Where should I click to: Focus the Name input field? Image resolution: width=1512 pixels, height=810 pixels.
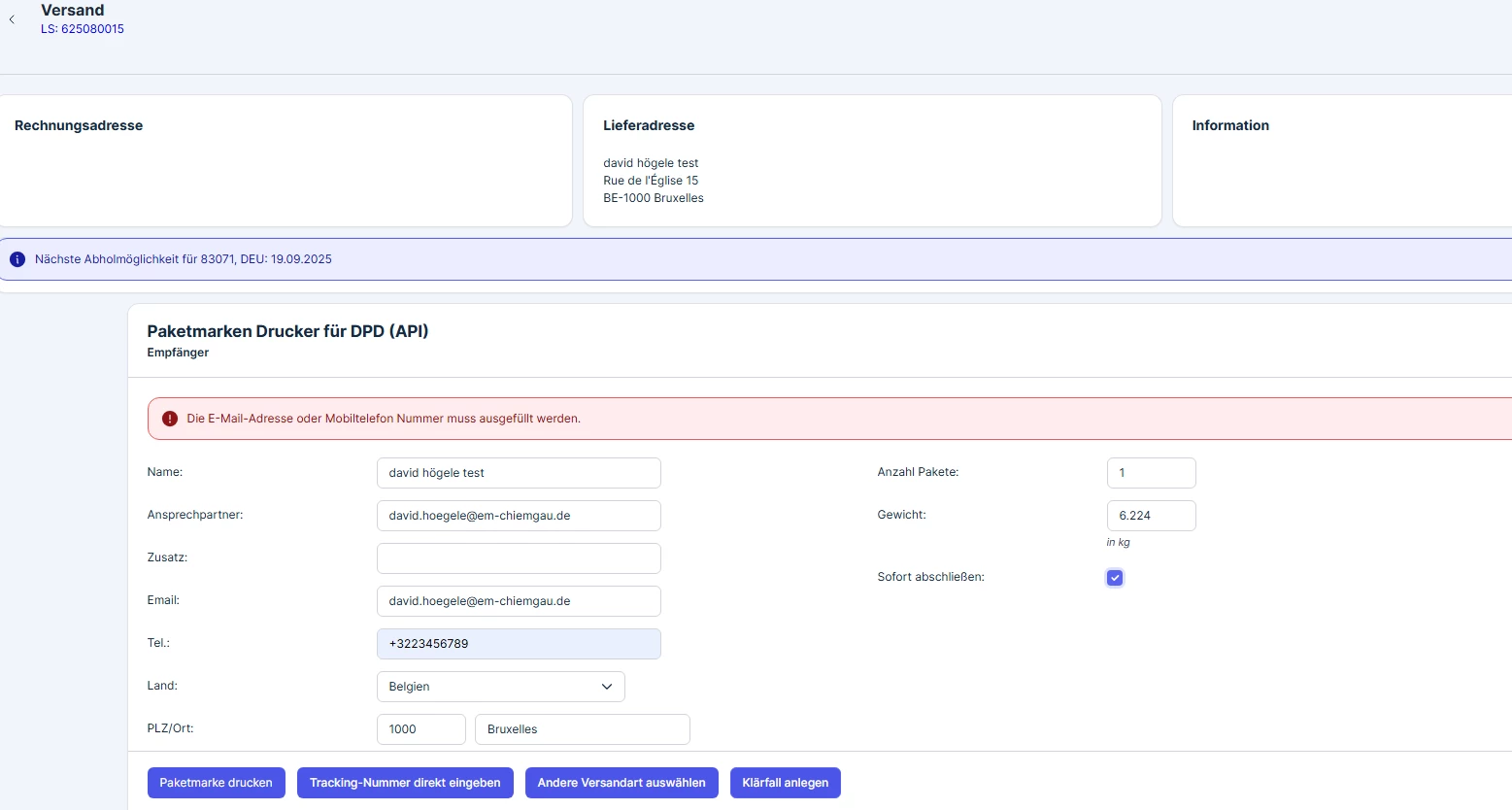pyautogui.click(x=519, y=473)
